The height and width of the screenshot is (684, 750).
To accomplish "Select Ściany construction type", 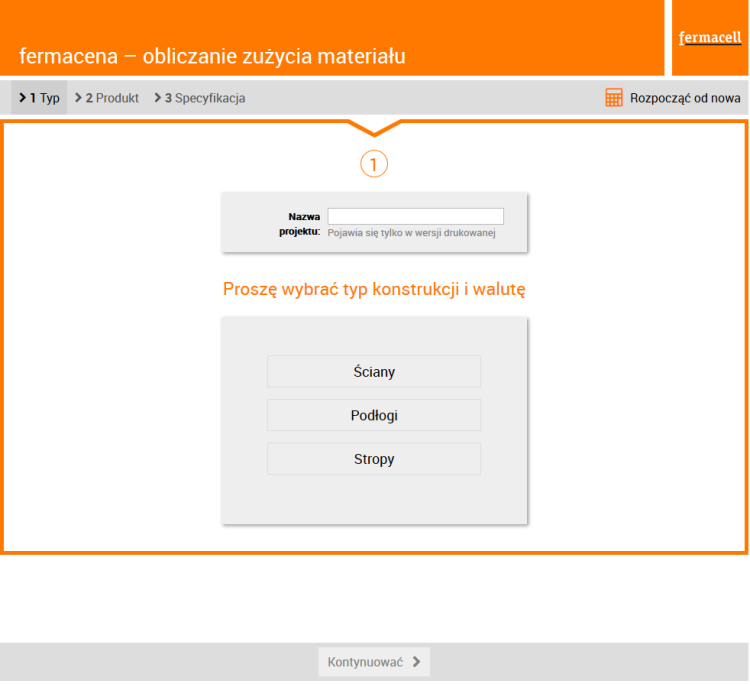I will pos(374,372).
